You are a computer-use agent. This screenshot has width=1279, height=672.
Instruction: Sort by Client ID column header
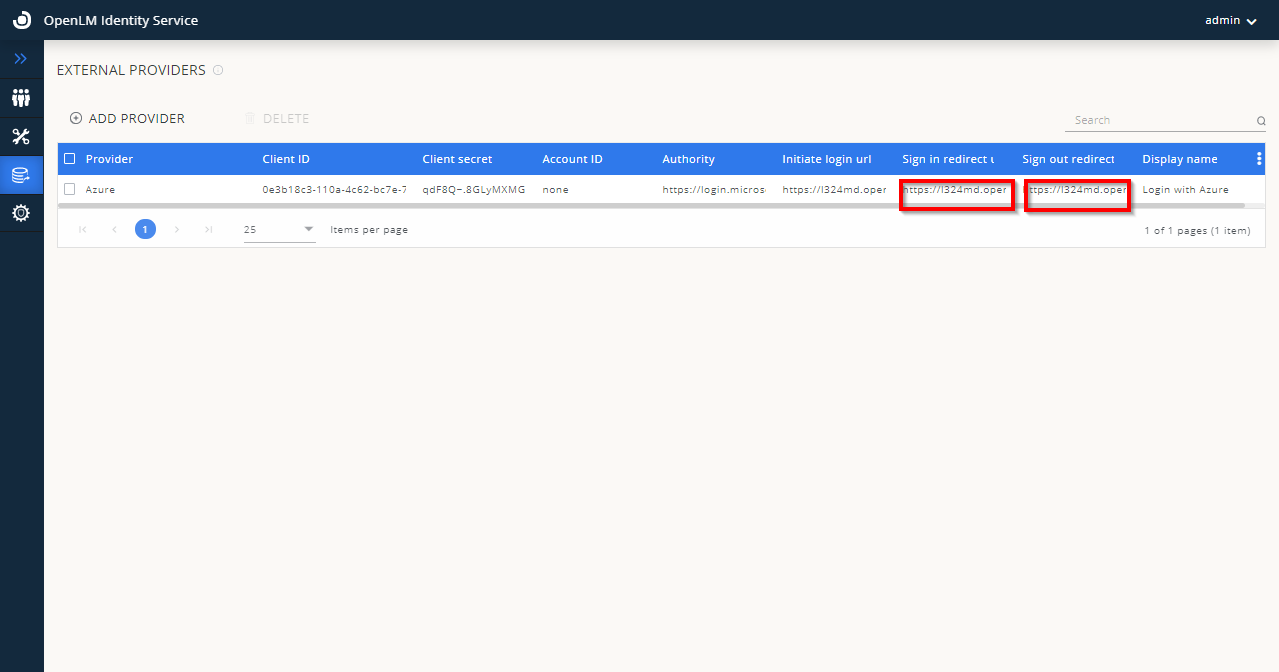pyautogui.click(x=286, y=159)
